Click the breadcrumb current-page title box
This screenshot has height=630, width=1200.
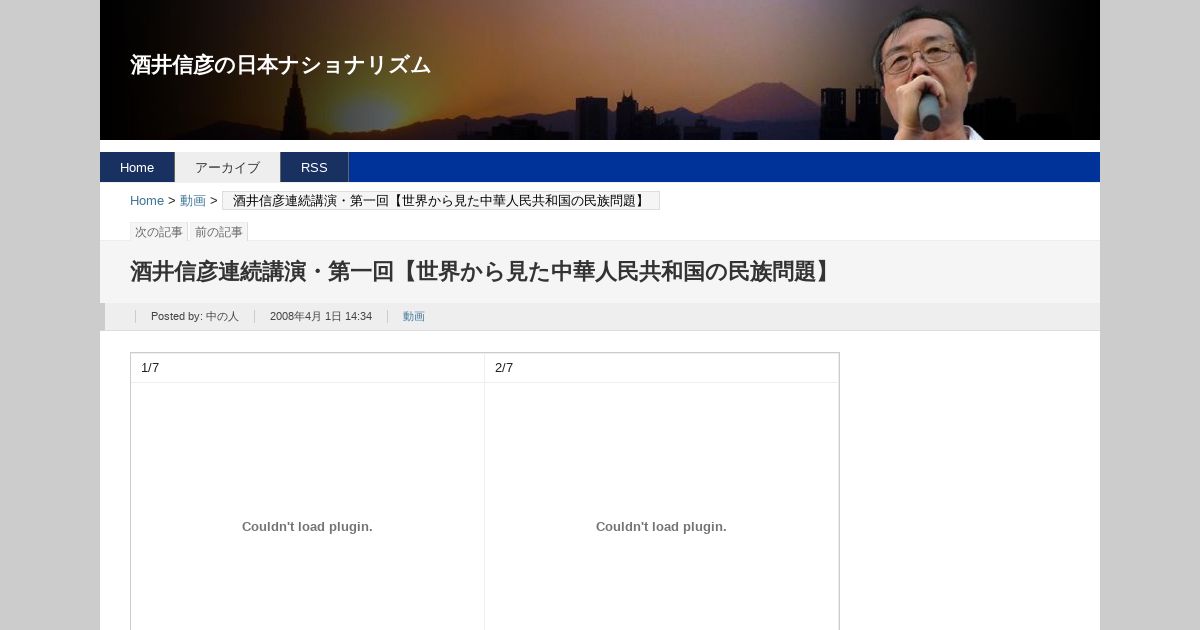(x=441, y=201)
